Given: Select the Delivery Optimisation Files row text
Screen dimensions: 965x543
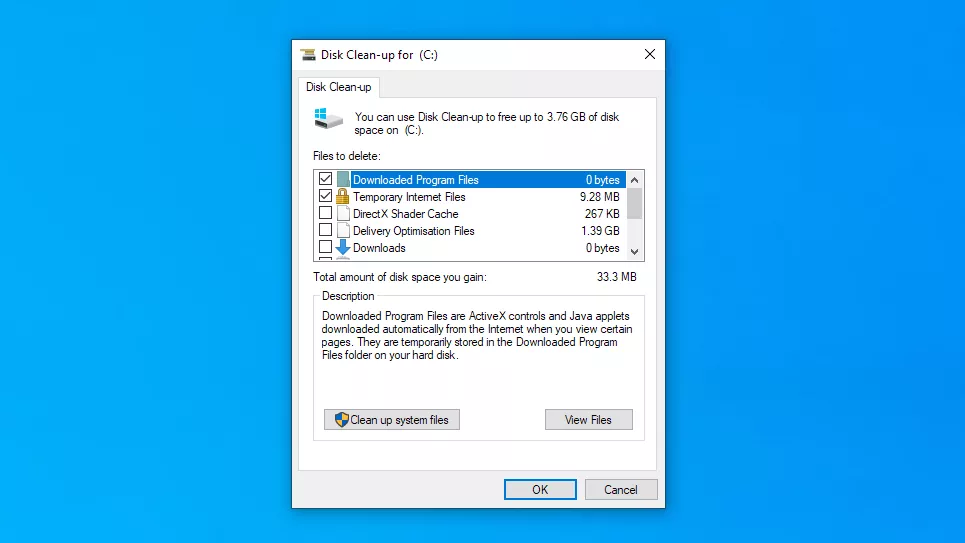Looking at the screenshot, I should pyautogui.click(x=414, y=231).
